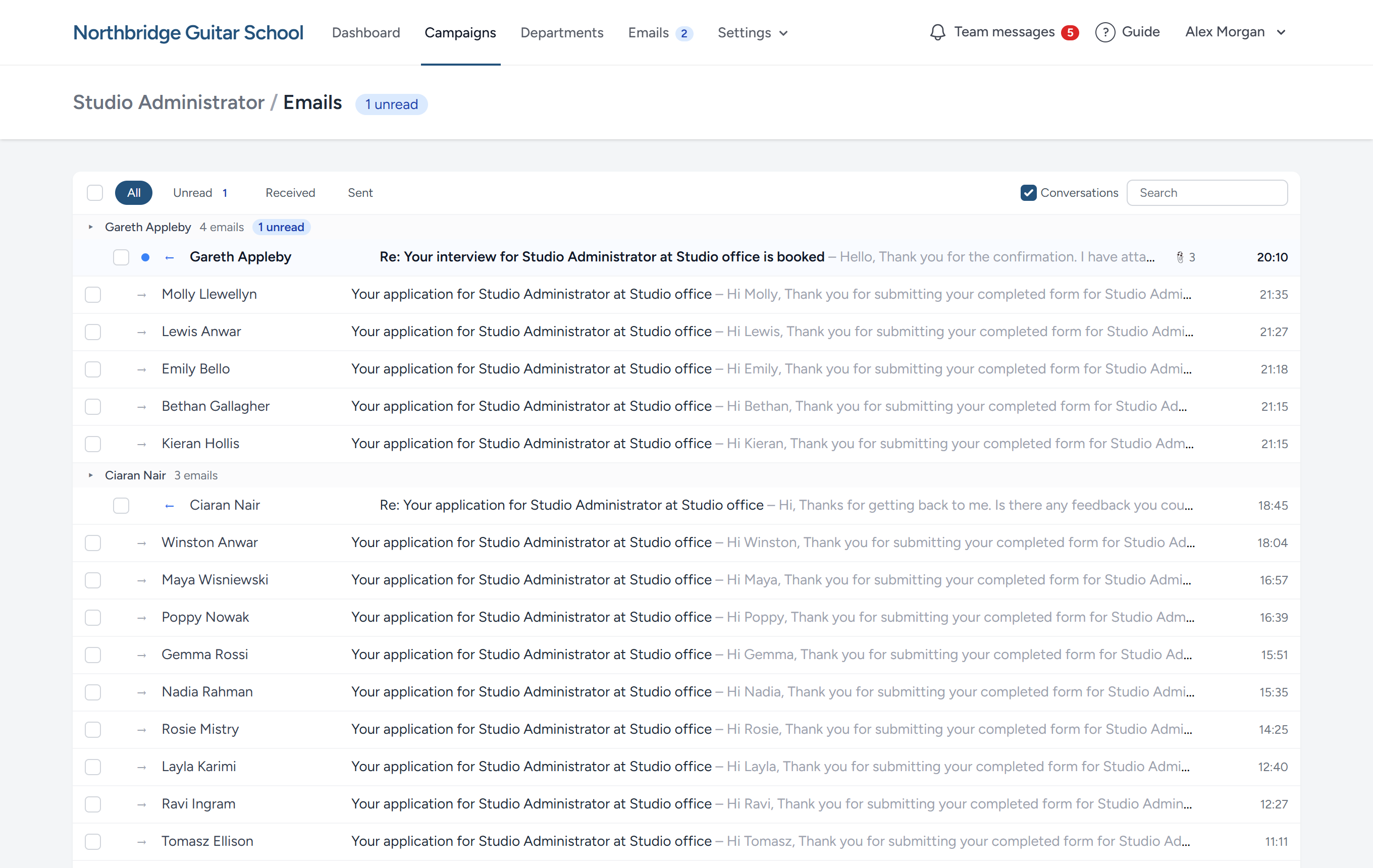Select the Maya Wisniewski email checkbox
The height and width of the screenshot is (868, 1373).
(x=93, y=580)
